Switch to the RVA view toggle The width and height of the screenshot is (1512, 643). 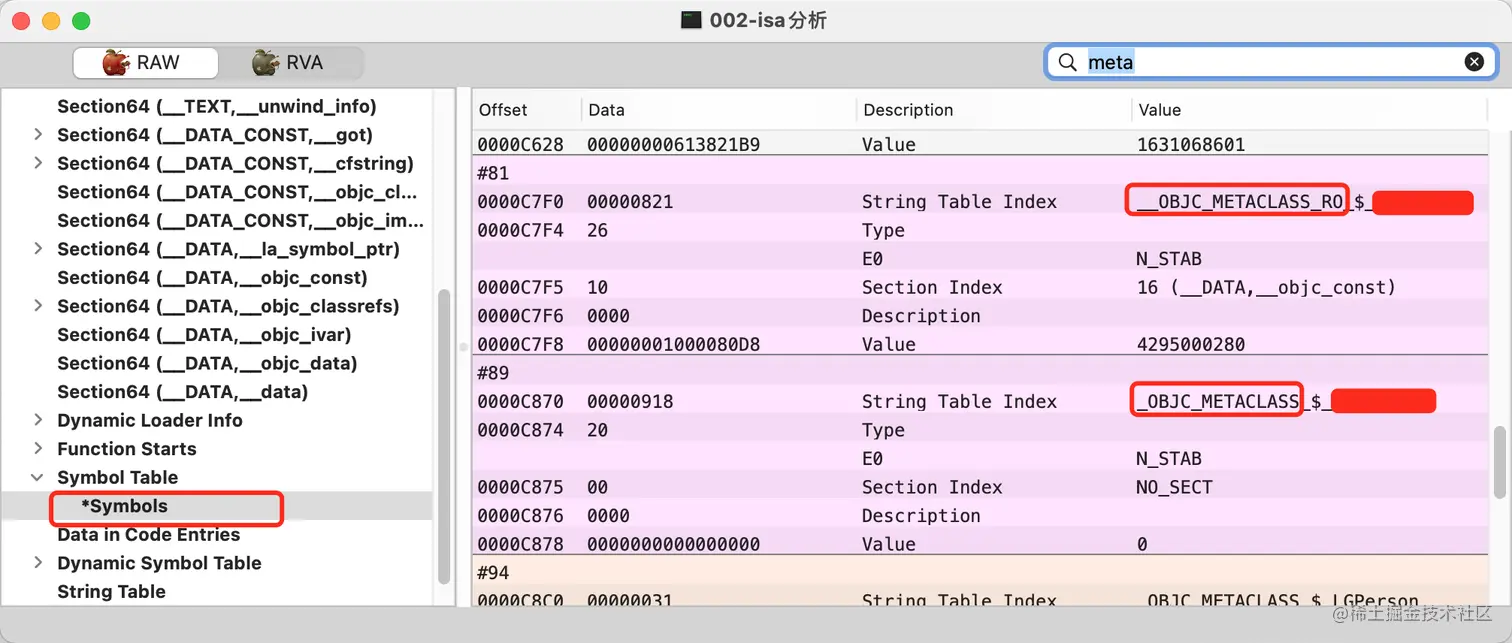click(x=291, y=63)
